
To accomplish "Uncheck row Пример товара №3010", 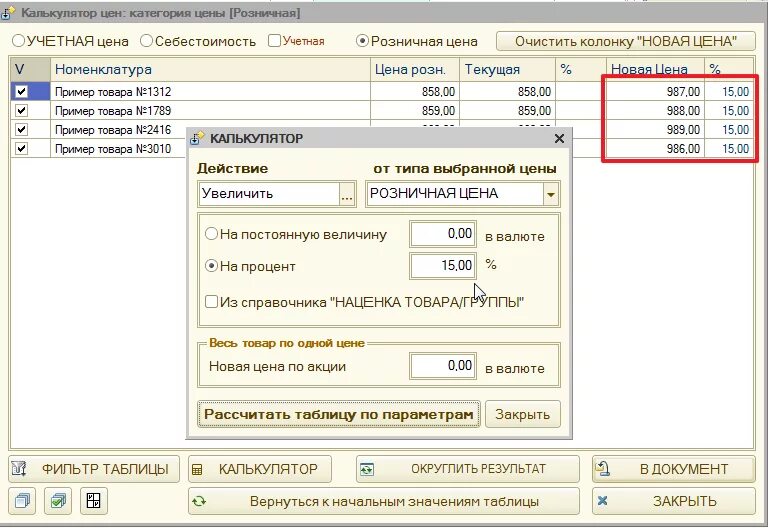I will (21, 148).
